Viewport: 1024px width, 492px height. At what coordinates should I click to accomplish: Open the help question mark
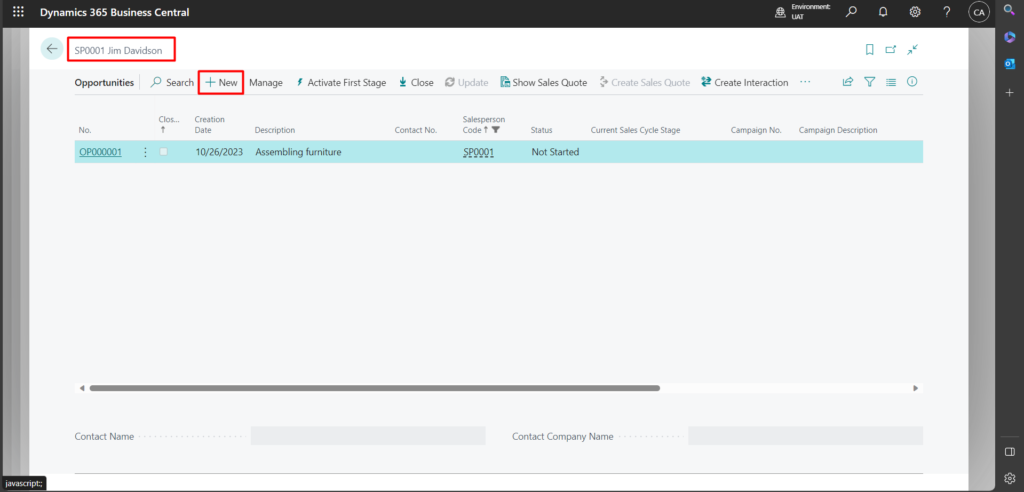[x=947, y=12]
